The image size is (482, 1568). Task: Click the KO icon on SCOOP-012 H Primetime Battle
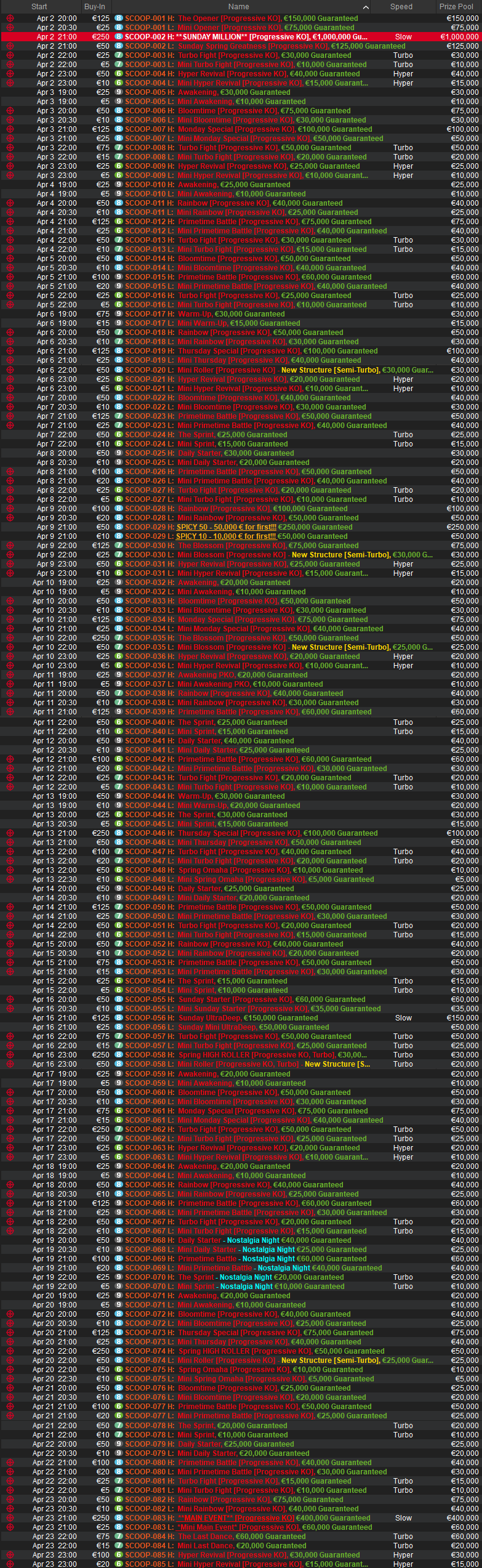pos(10,222)
